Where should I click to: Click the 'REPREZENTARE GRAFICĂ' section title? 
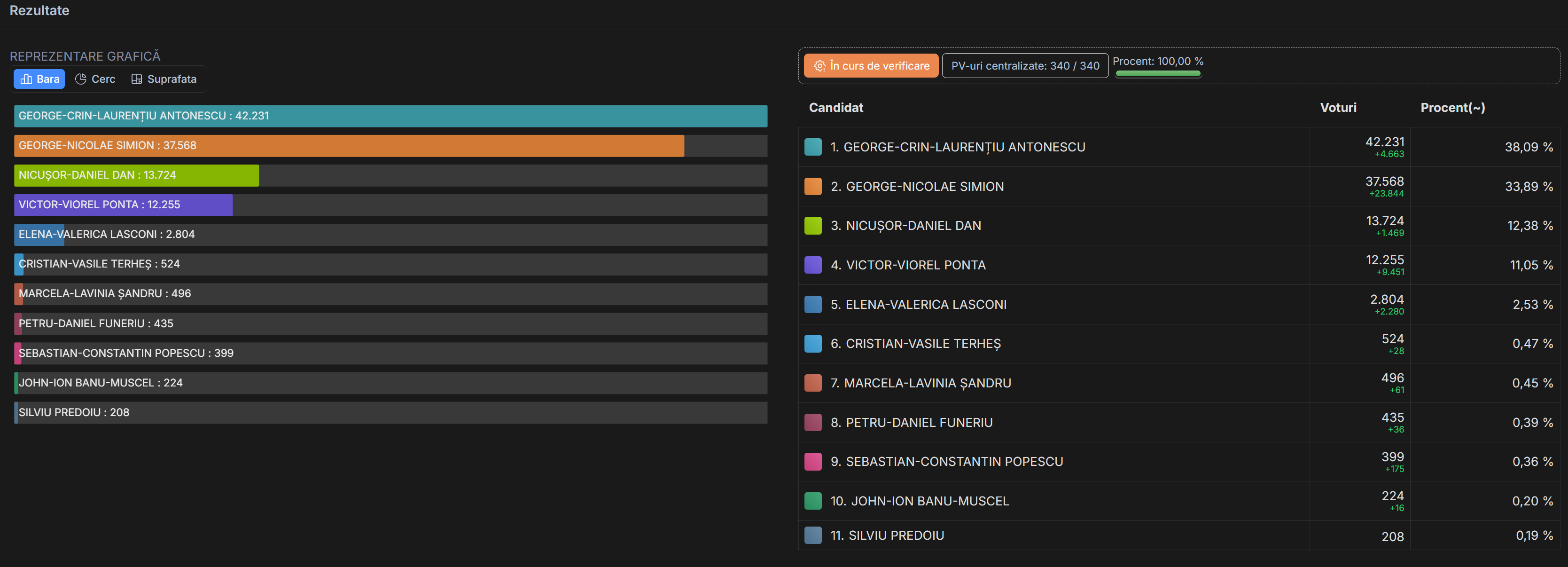[x=85, y=56]
